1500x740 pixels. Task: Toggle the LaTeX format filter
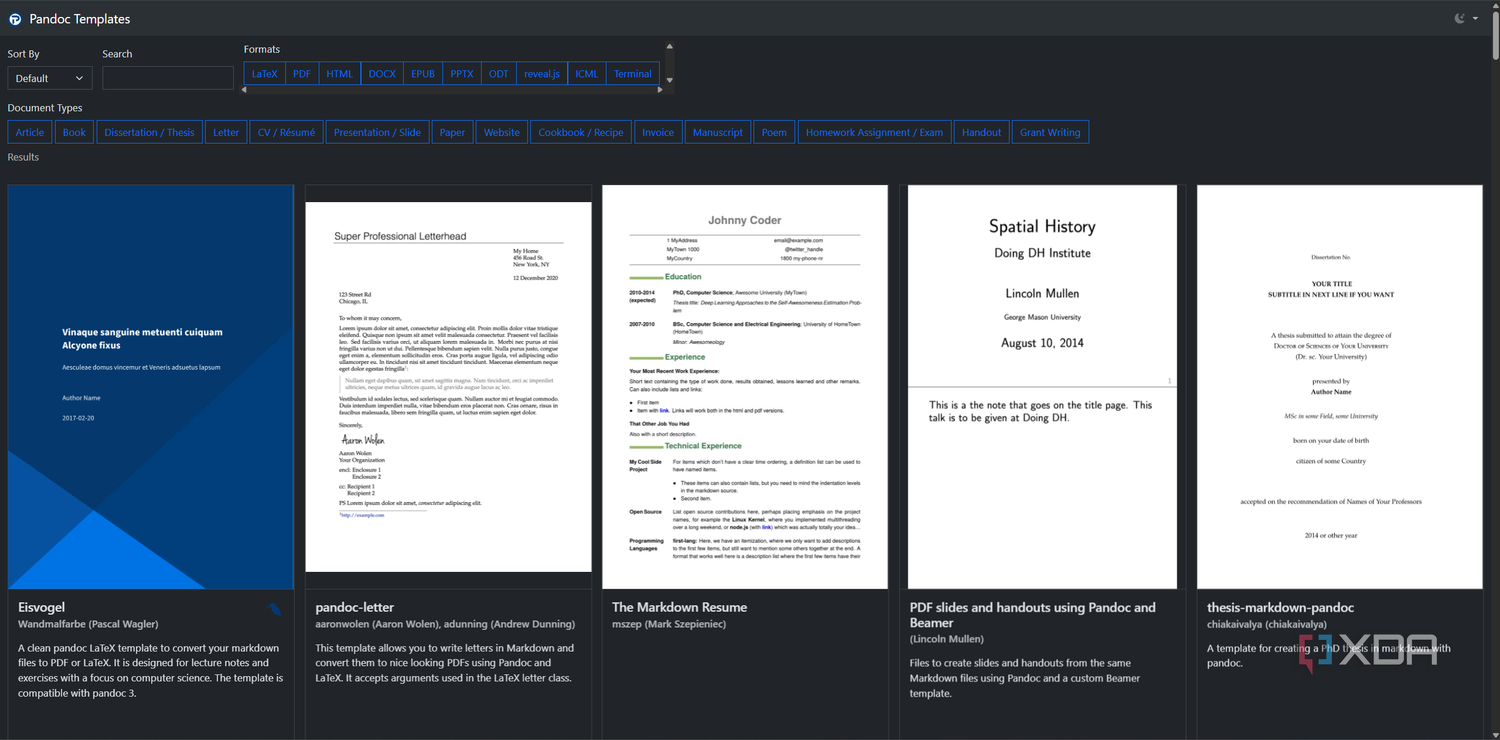pos(265,74)
